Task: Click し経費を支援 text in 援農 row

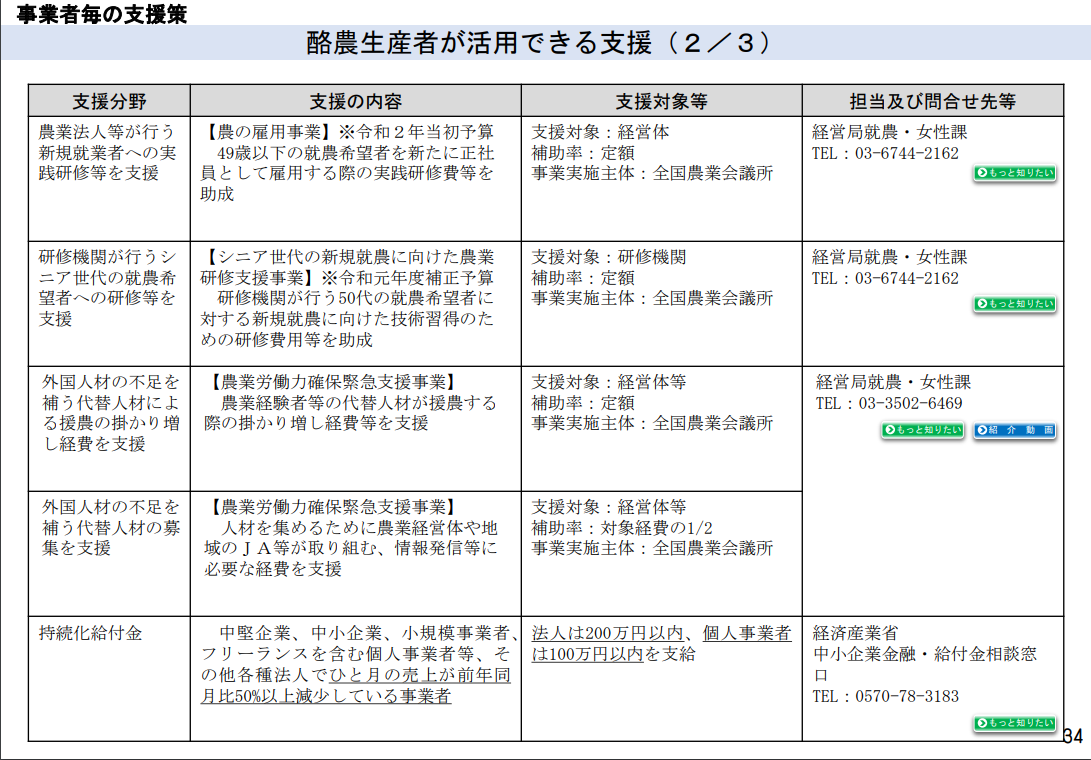Action: (x=93, y=444)
